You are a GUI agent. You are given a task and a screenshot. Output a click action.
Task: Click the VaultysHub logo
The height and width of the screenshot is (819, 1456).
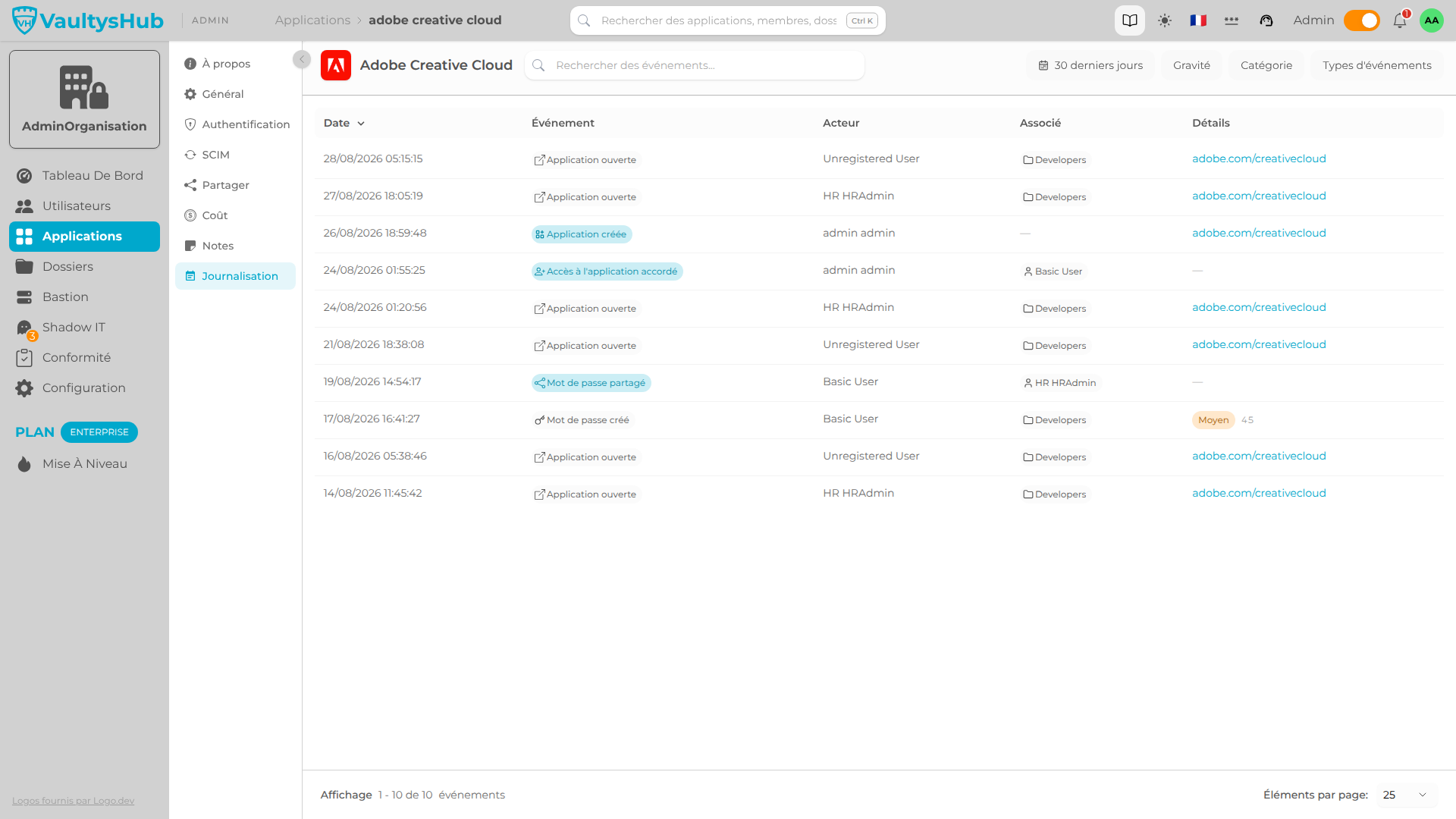point(87,20)
